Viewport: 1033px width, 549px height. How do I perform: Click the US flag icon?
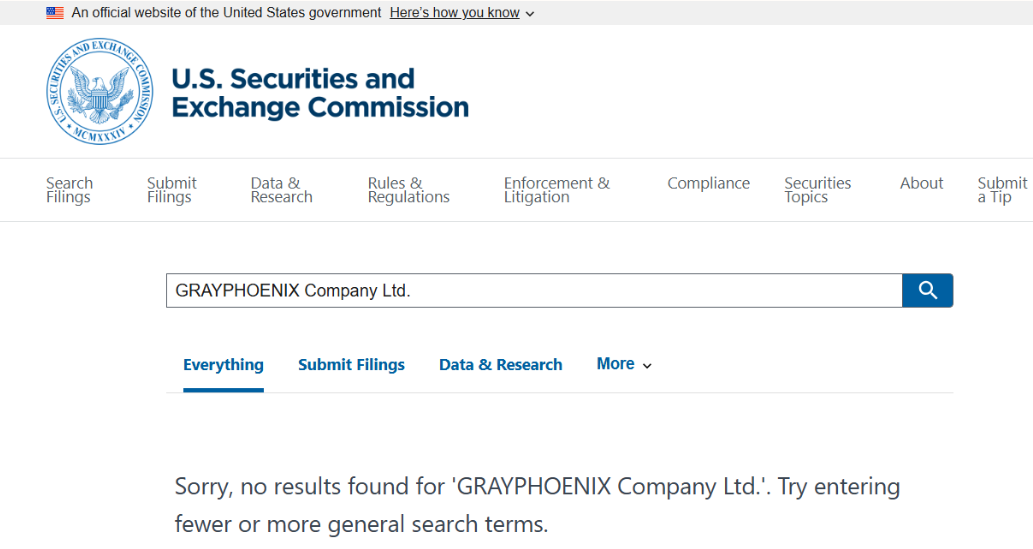[55, 13]
